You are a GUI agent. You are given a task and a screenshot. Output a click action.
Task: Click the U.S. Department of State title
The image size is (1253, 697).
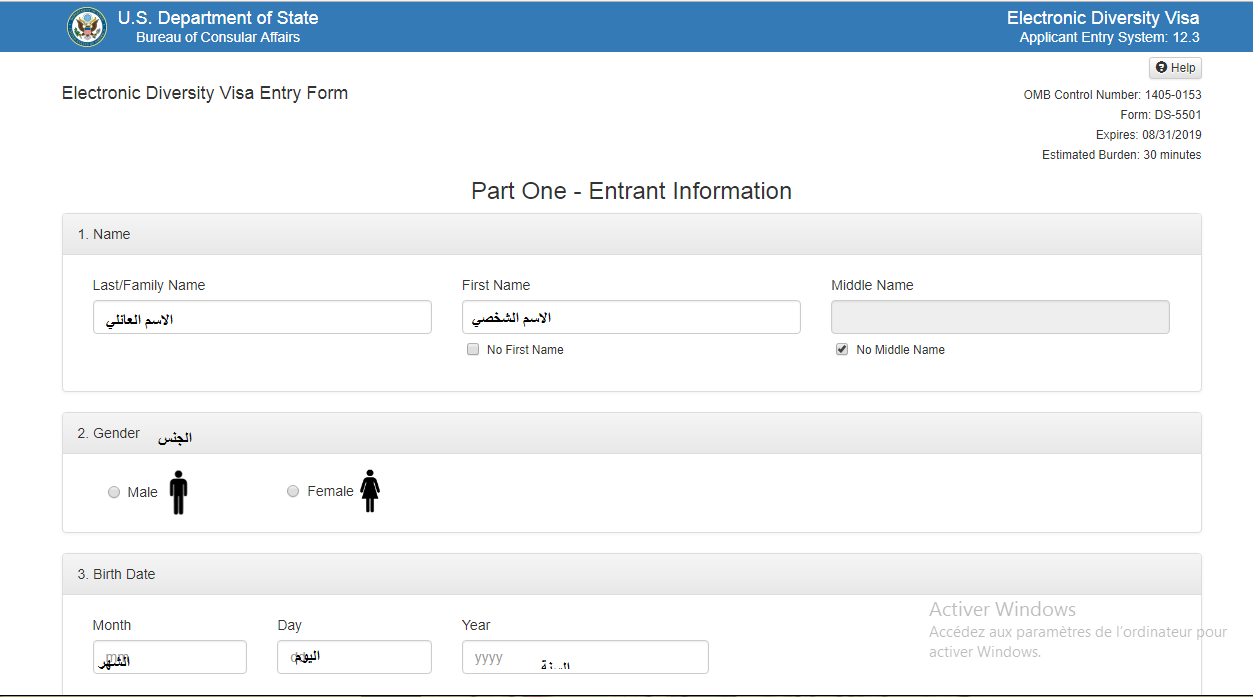218,18
